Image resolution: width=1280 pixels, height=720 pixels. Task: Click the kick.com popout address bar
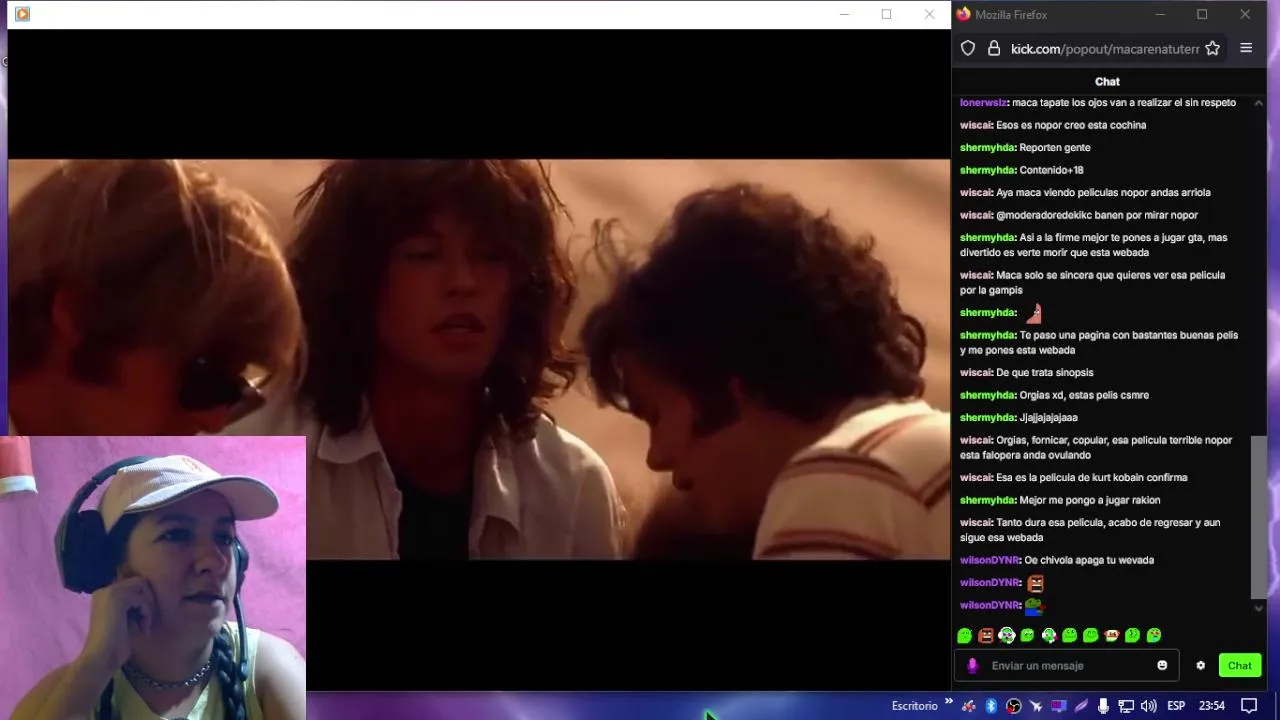(1105, 48)
